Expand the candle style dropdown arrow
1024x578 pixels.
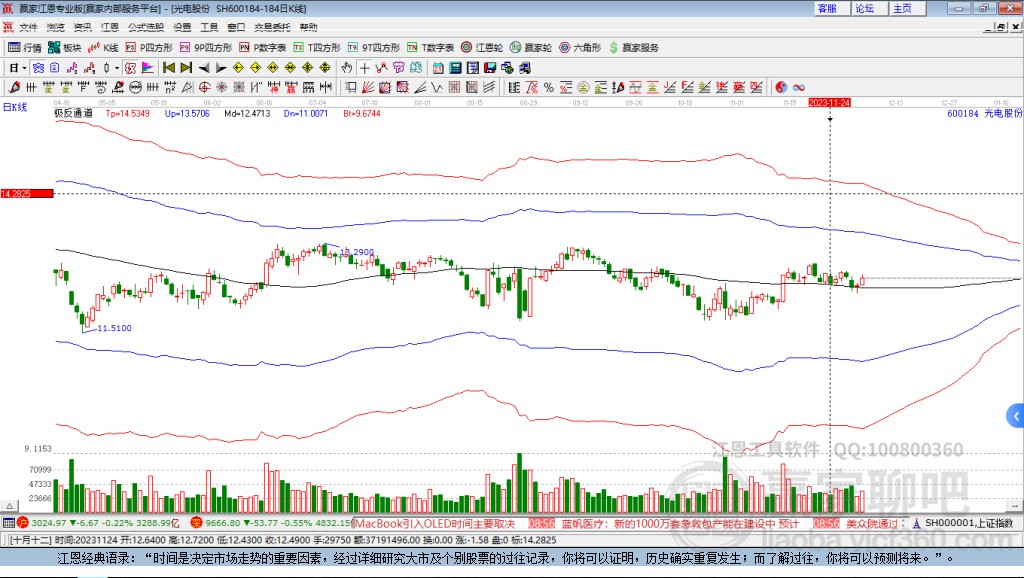click(117, 68)
